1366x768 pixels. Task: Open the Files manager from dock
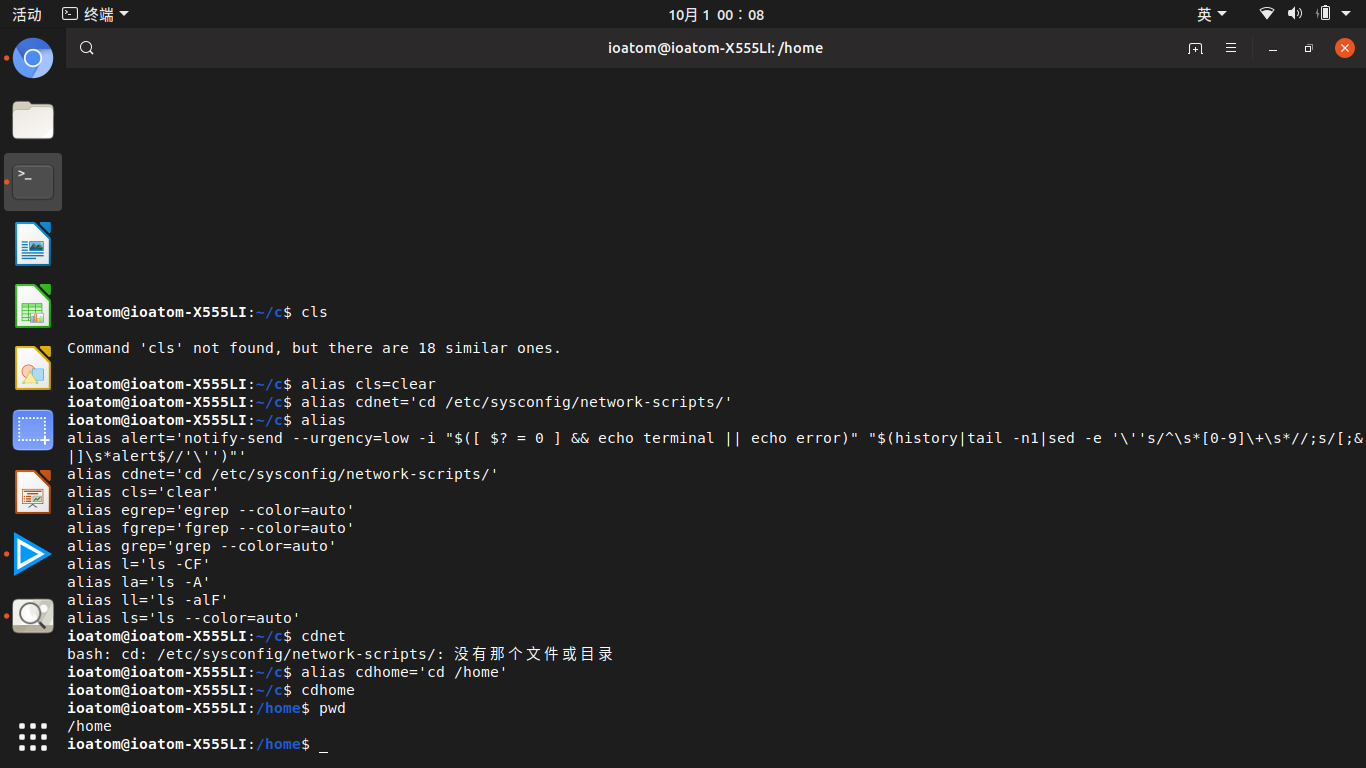click(x=33, y=120)
